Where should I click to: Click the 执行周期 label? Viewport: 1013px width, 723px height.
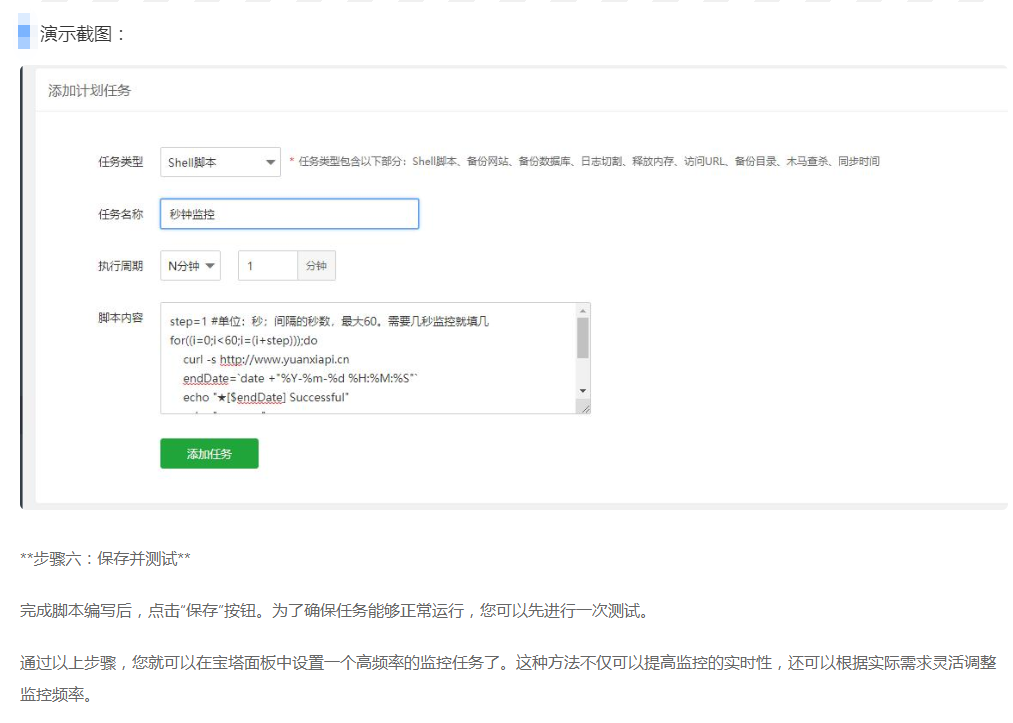coord(120,266)
